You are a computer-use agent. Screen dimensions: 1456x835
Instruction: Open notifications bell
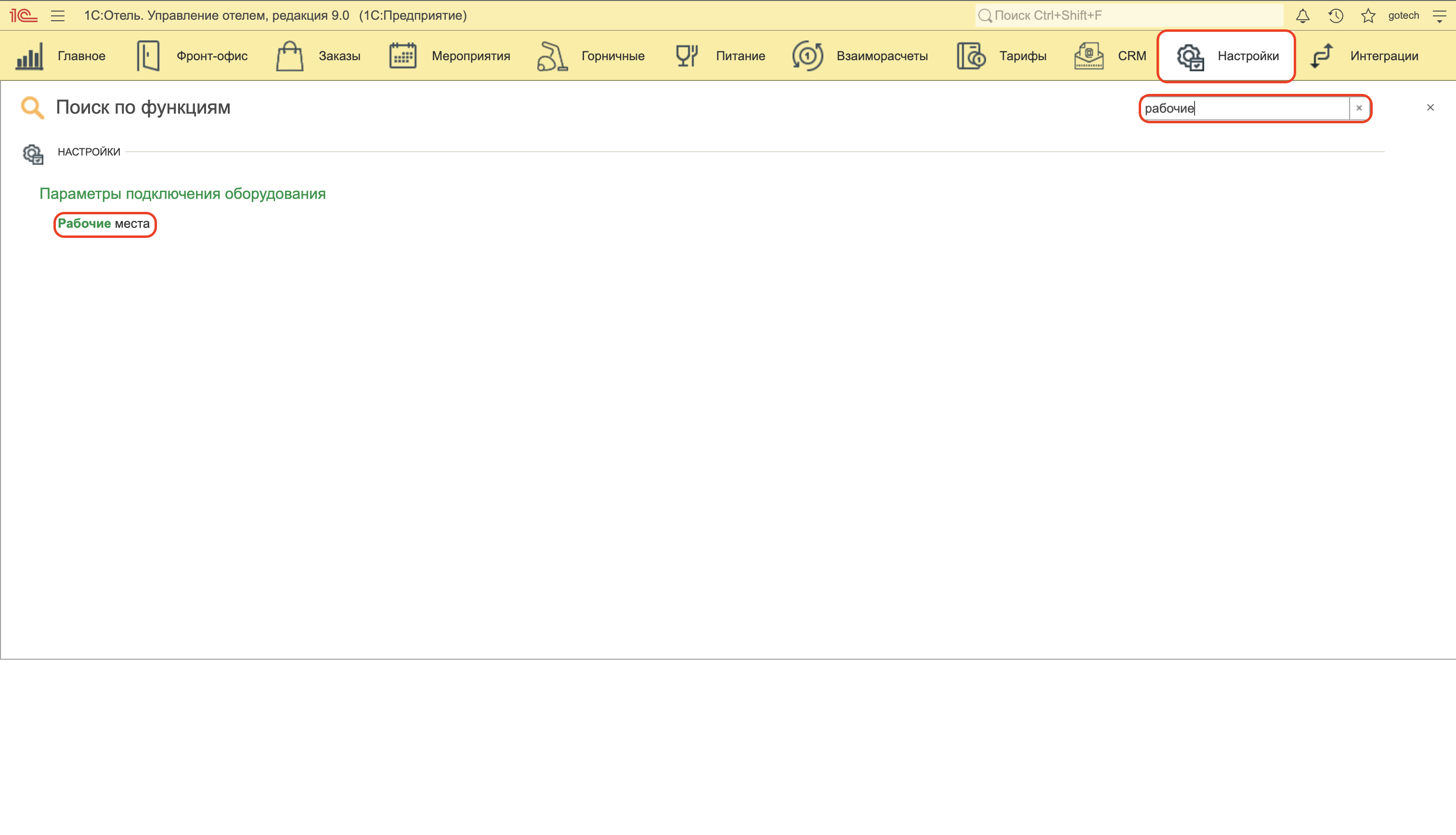click(1302, 15)
